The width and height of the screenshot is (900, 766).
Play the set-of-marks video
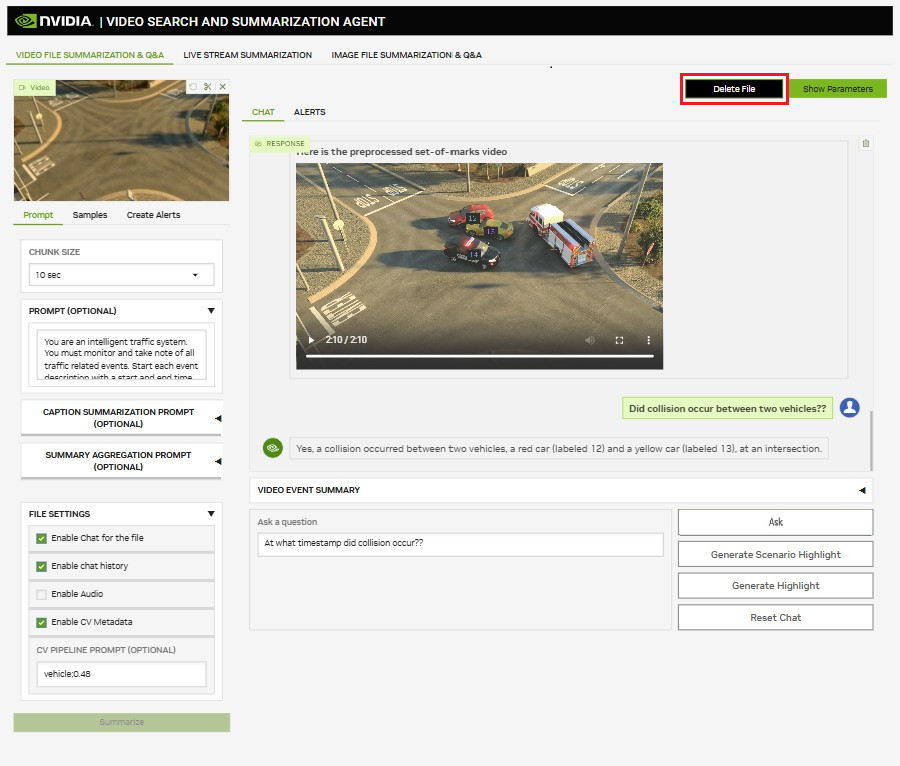[311, 340]
